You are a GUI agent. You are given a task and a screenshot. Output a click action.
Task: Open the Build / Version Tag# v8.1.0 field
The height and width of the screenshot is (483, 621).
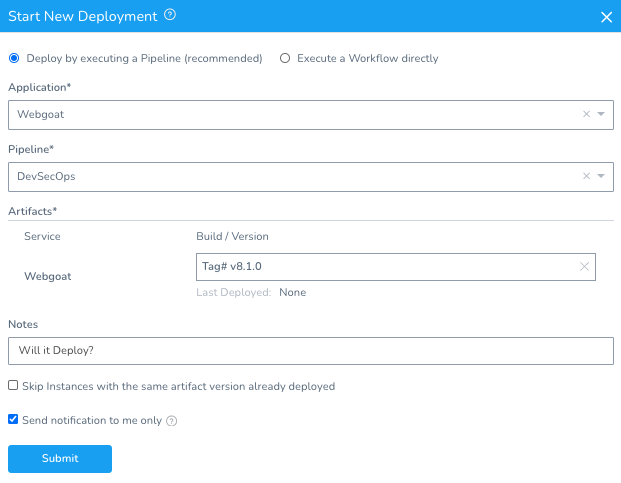pos(396,267)
